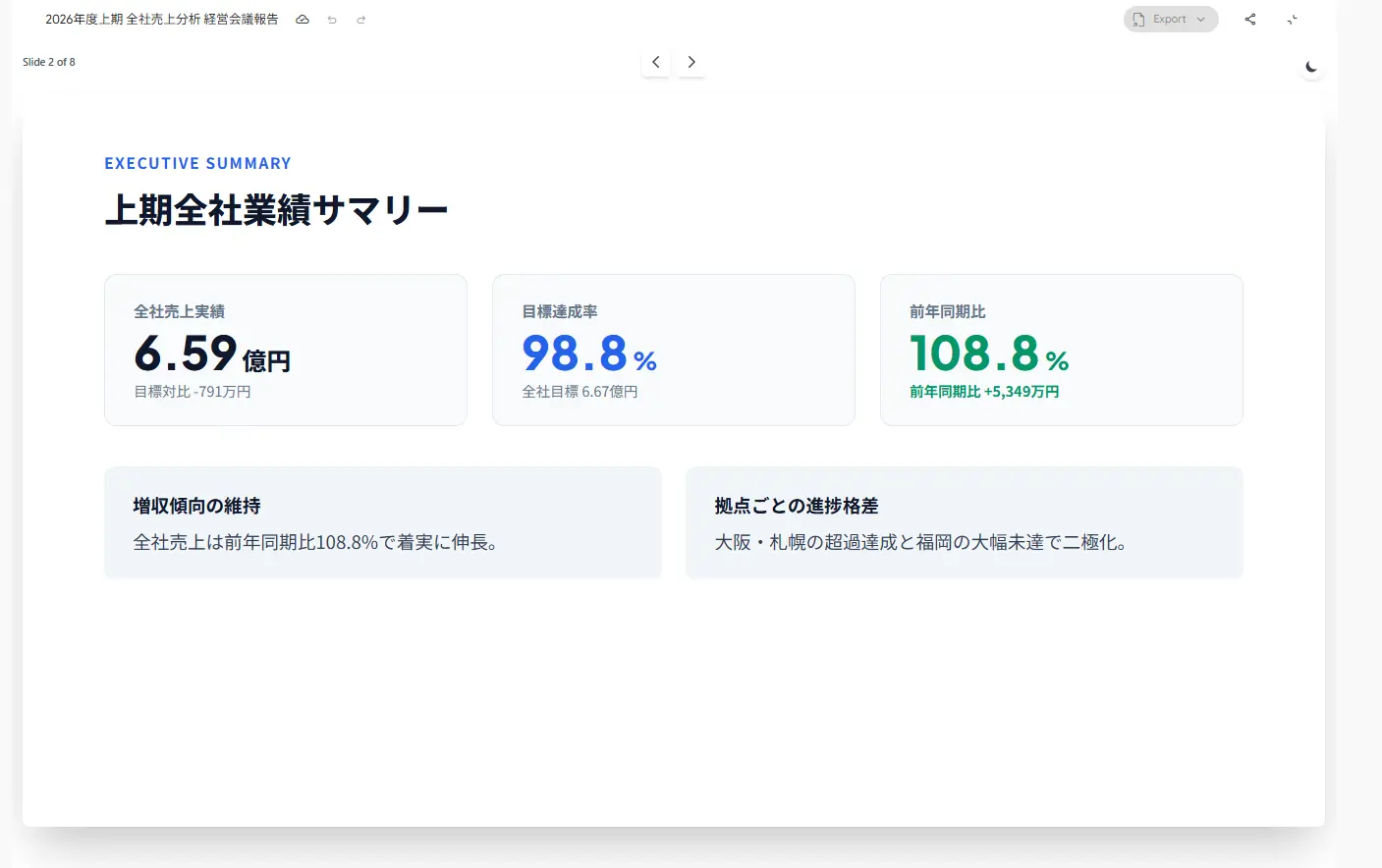Click the green 108.8% value
The width and height of the screenshot is (1382, 868).
(989, 353)
